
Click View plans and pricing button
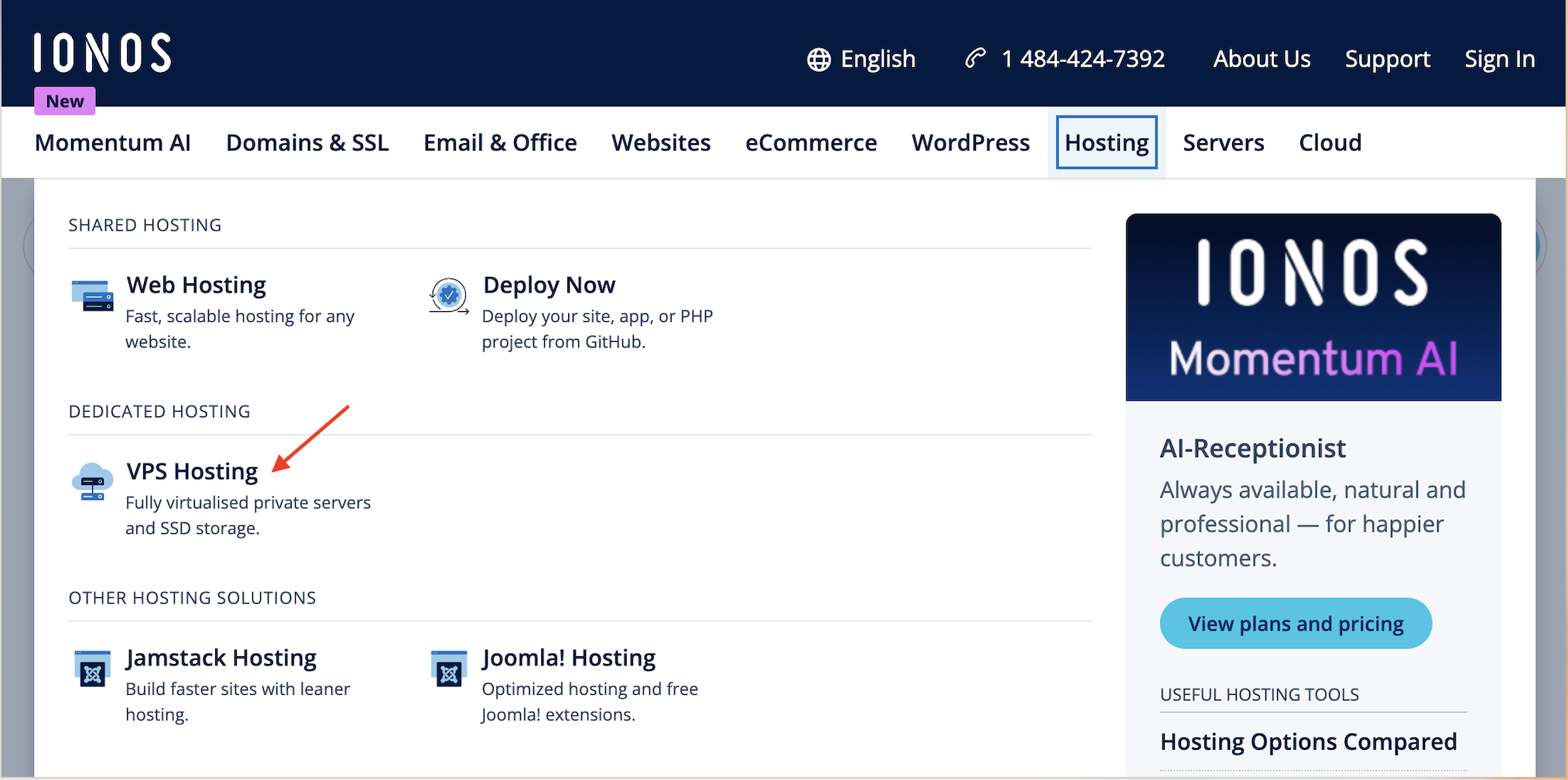coord(1296,623)
